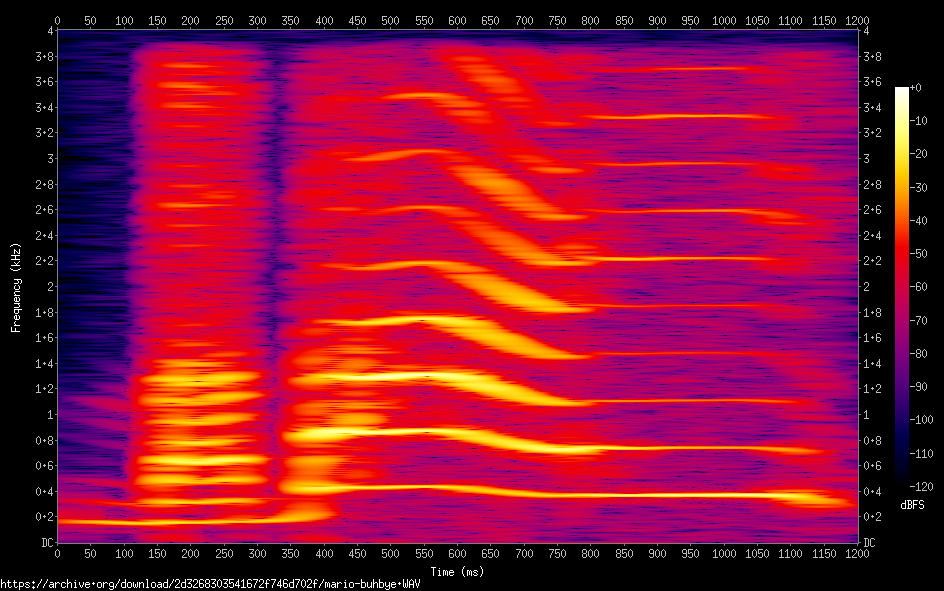Select the 1200 ms mark on the bottom axis
944x591 pixels.
pos(856,553)
